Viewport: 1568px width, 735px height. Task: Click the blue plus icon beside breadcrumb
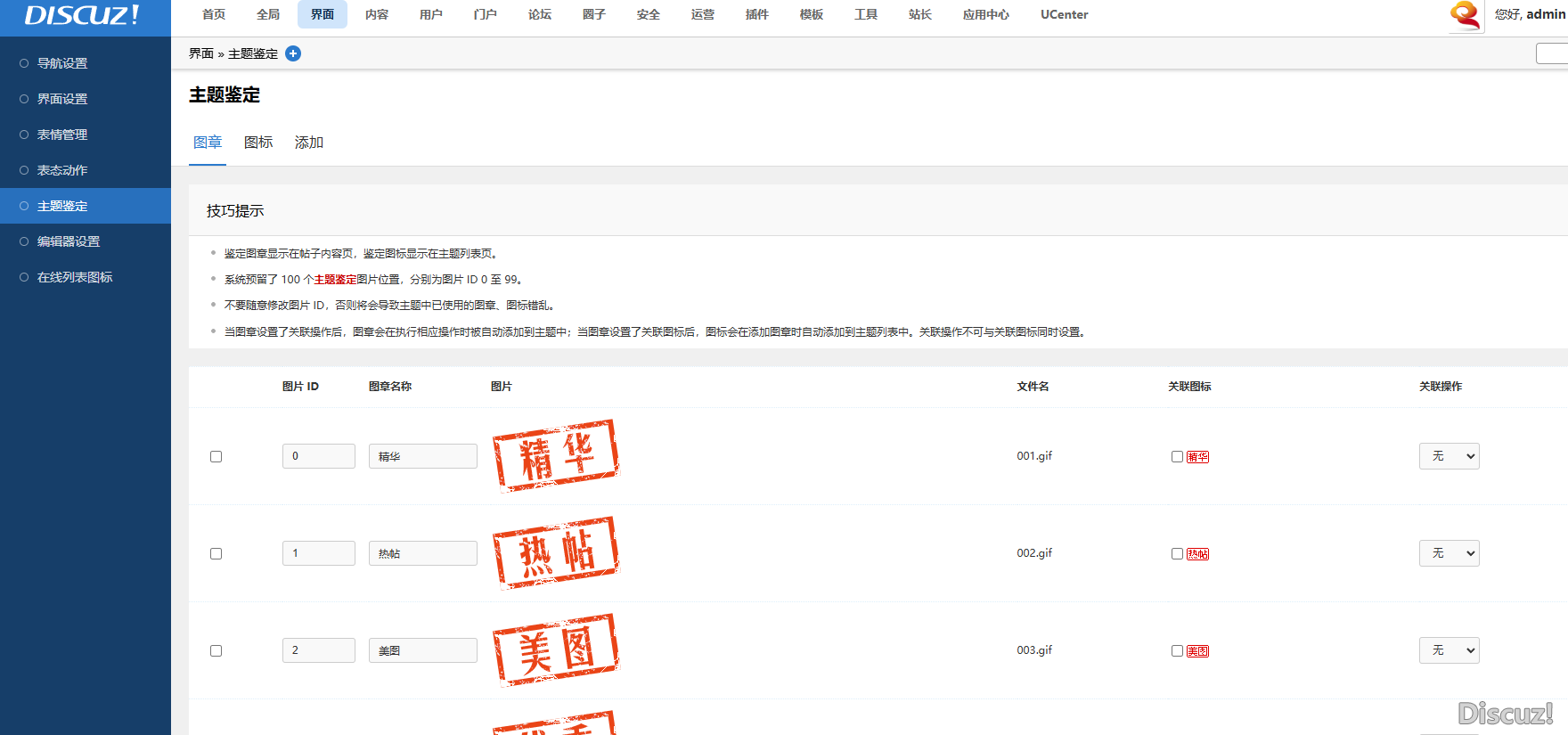point(293,53)
